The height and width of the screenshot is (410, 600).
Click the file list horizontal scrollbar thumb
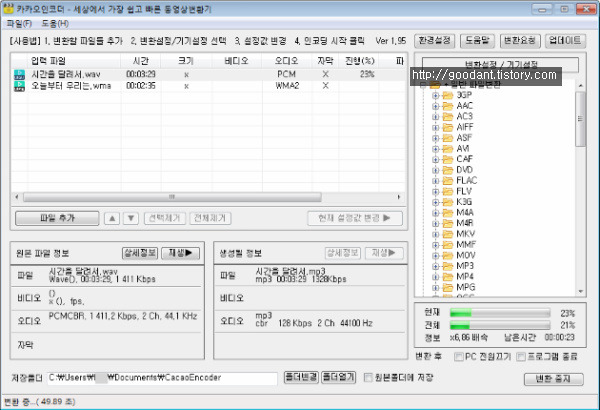pyautogui.click(x=172, y=197)
